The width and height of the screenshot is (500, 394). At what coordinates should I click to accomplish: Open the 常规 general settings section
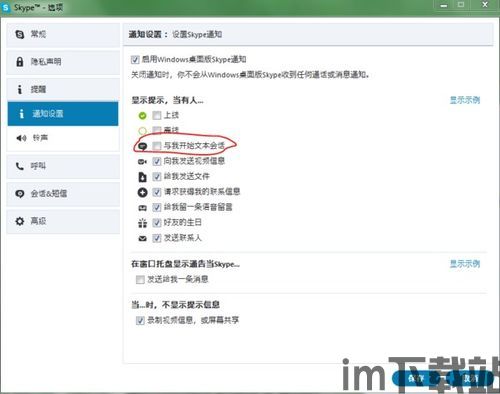coord(63,34)
